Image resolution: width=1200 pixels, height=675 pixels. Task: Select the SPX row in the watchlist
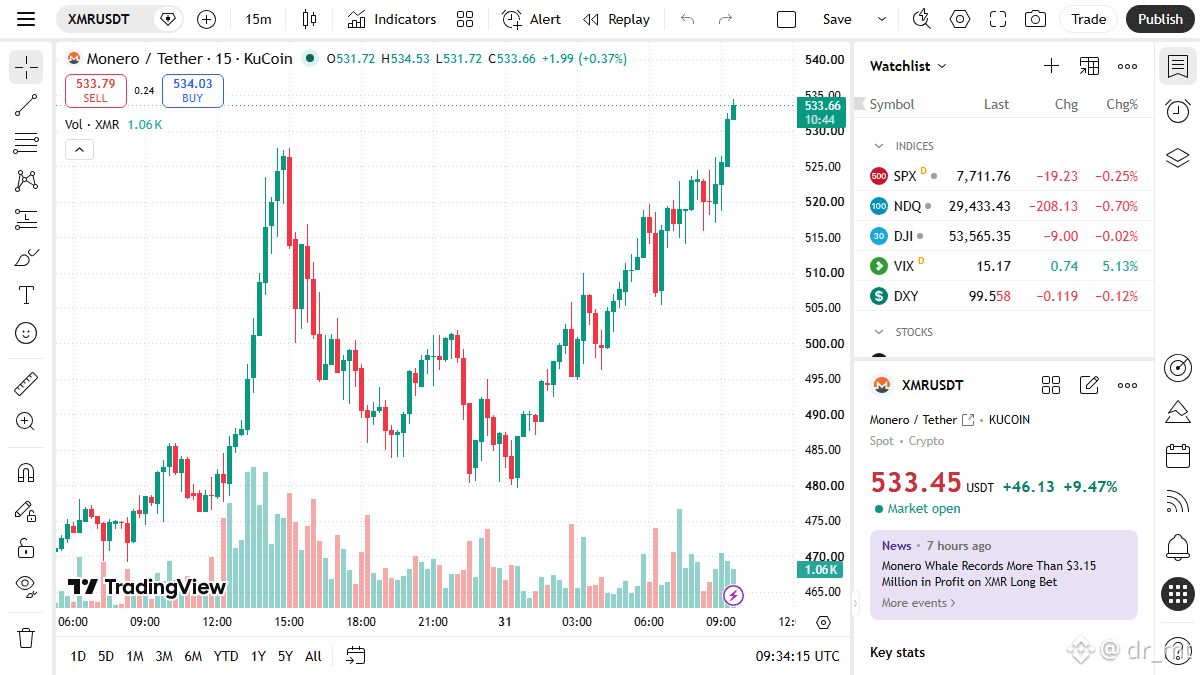(x=1004, y=176)
